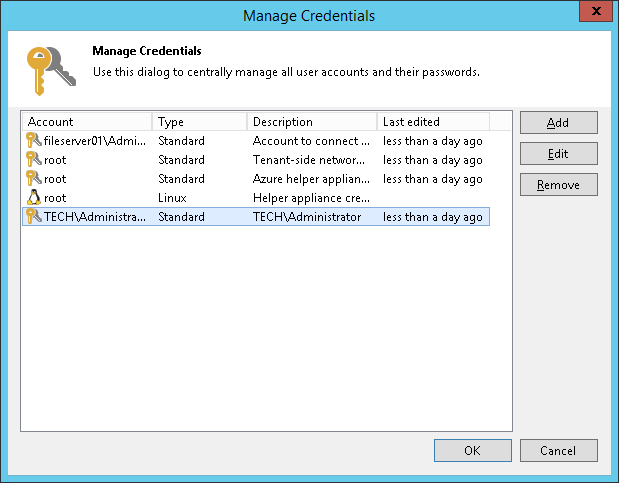Click the key icon for fileserver01 account
The width and height of the screenshot is (619, 483).
tap(33, 141)
